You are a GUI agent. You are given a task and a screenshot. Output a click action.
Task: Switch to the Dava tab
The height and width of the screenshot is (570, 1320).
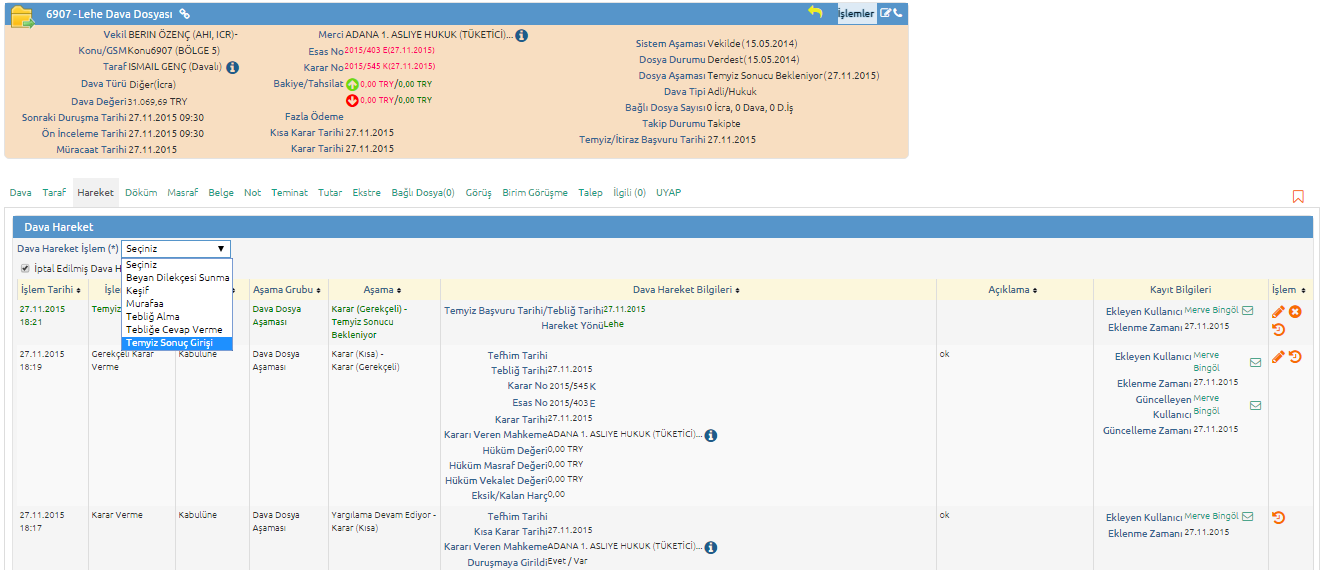pyautogui.click(x=20, y=193)
